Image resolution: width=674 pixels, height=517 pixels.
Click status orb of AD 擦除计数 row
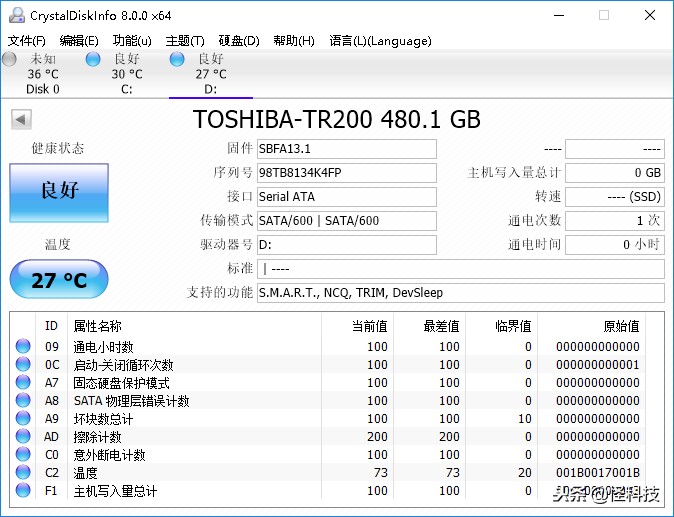pos(23,436)
